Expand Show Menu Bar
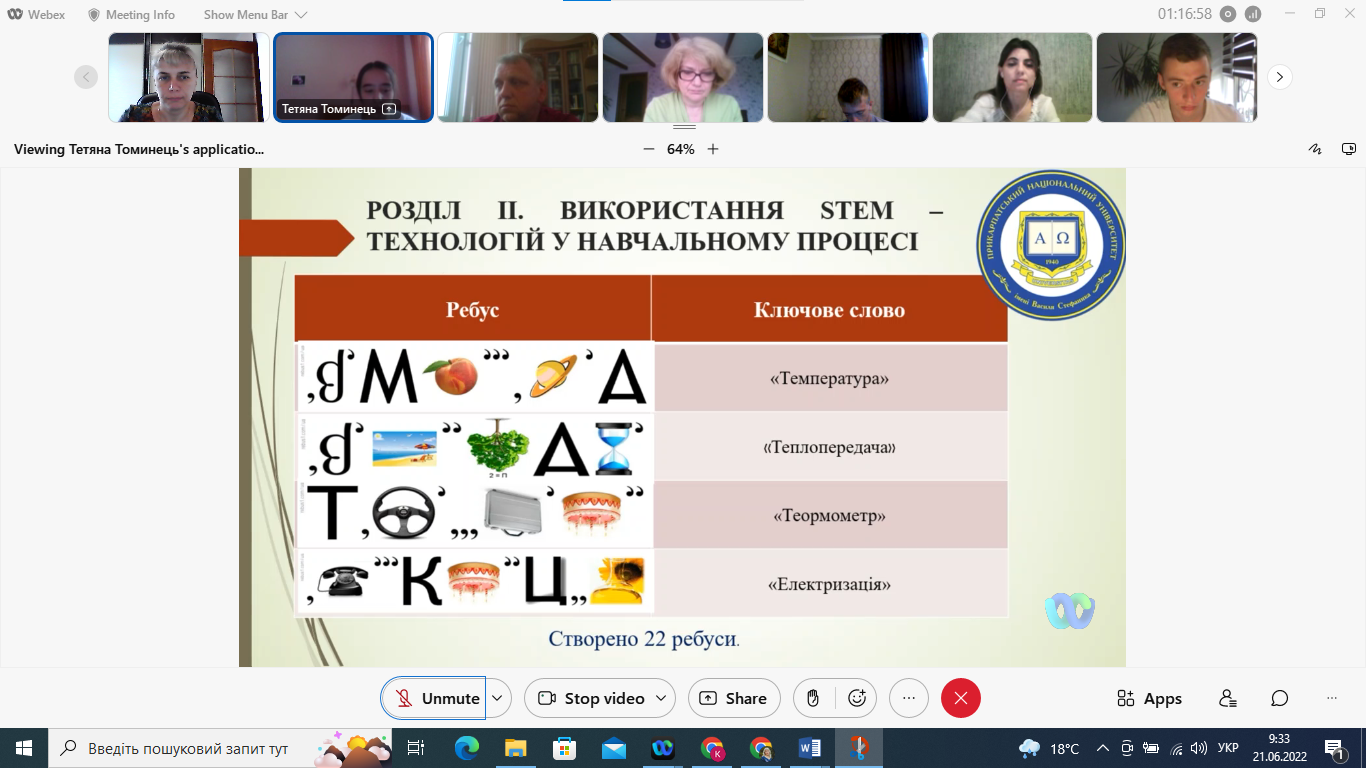Screen dimensions: 1366x768 pos(255,15)
